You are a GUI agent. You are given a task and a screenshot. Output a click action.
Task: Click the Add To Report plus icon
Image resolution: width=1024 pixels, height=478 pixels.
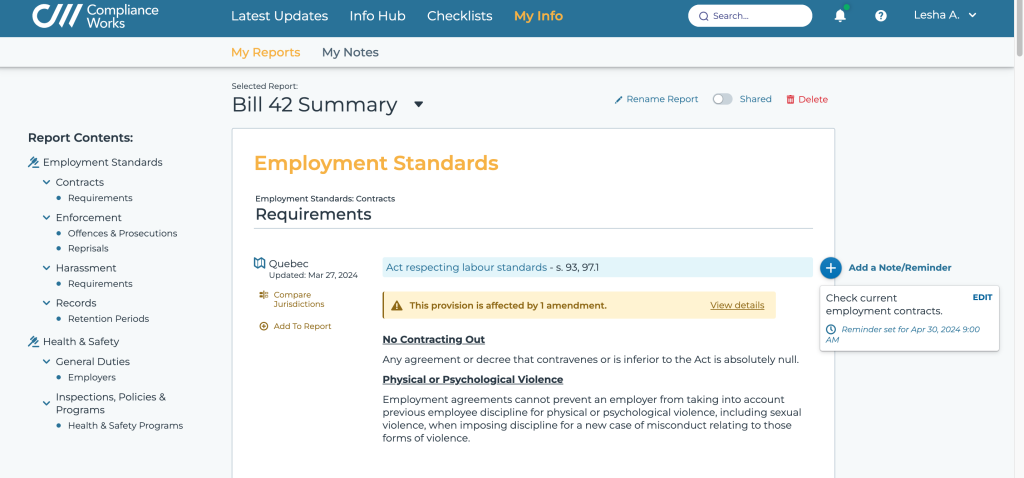coord(264,326)
